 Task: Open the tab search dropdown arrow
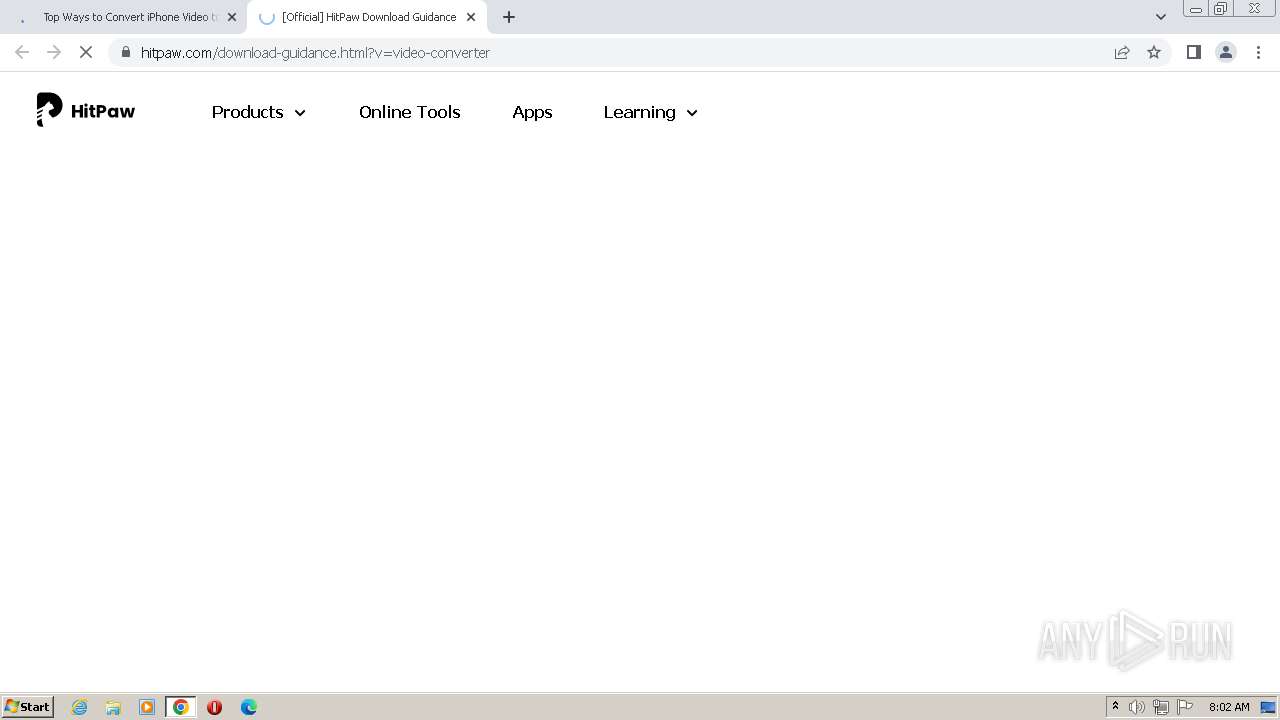pos(1160,17)
